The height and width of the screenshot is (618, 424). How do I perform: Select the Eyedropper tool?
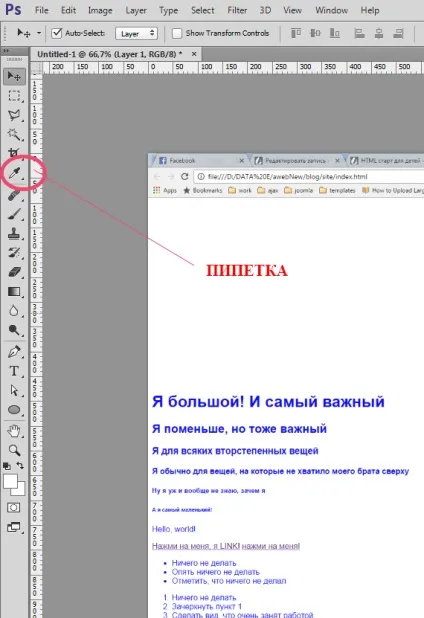click(14, 173)
